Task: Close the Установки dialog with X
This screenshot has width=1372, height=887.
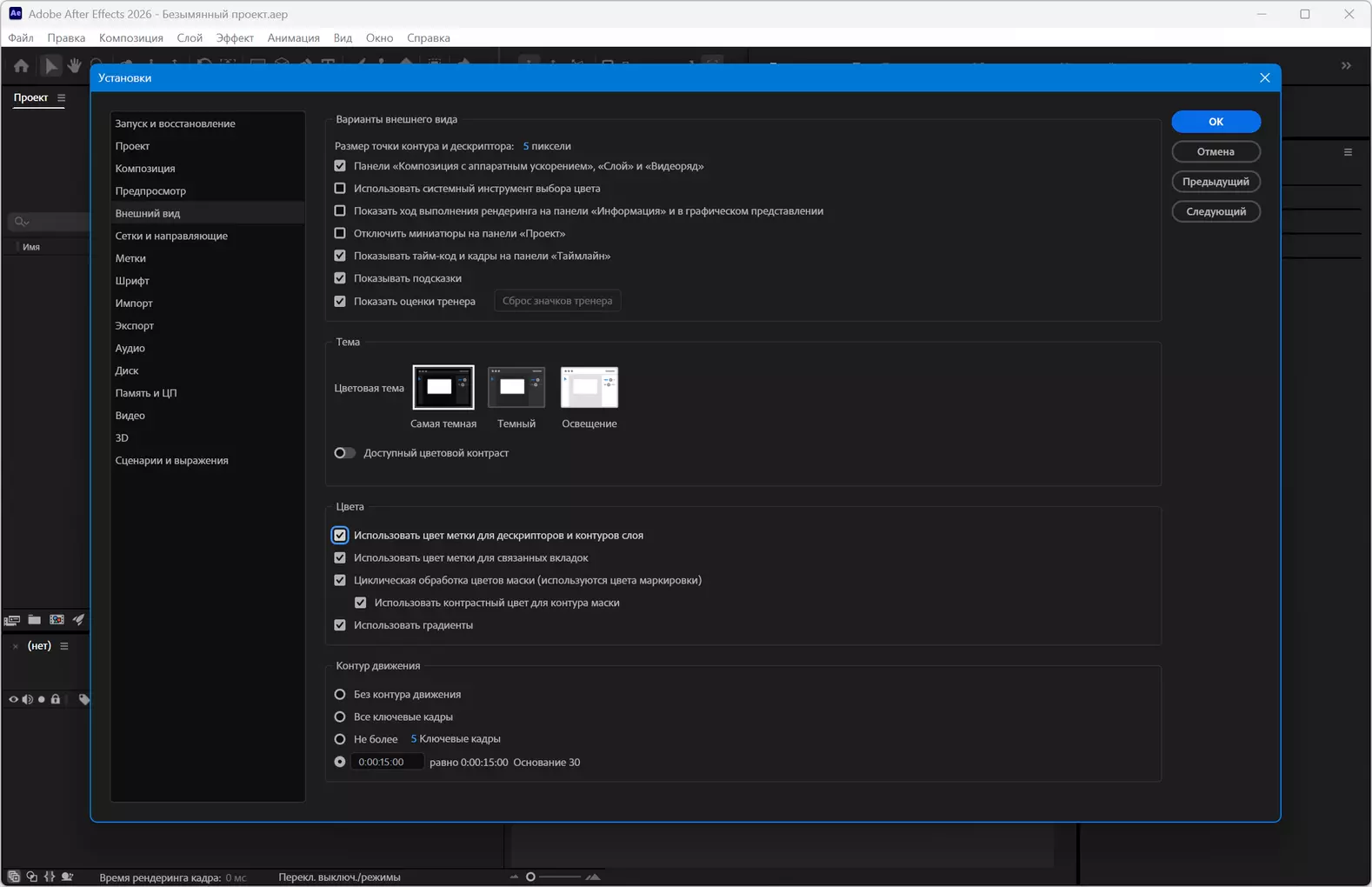Action: click(1264, 78)
